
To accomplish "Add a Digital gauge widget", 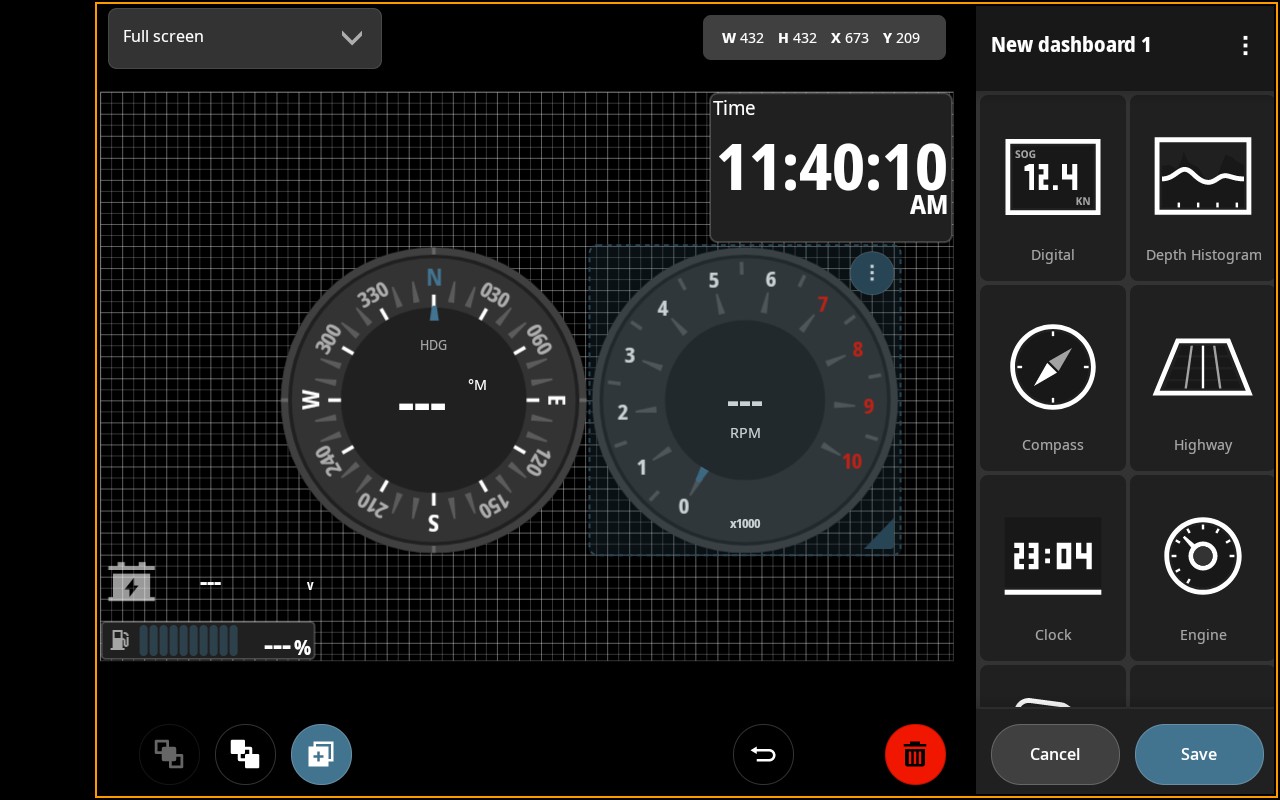I will click(x=1052, y=188).
